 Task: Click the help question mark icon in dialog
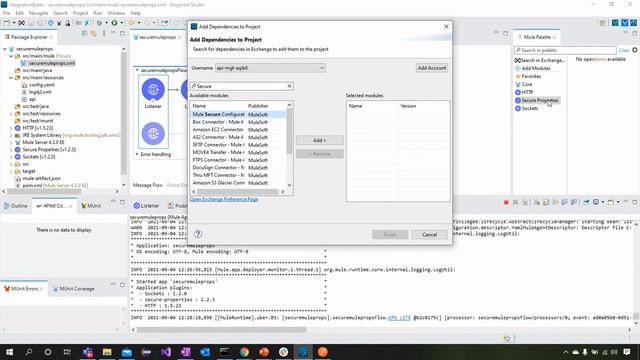pyautogui.click(x=198, y=234)
